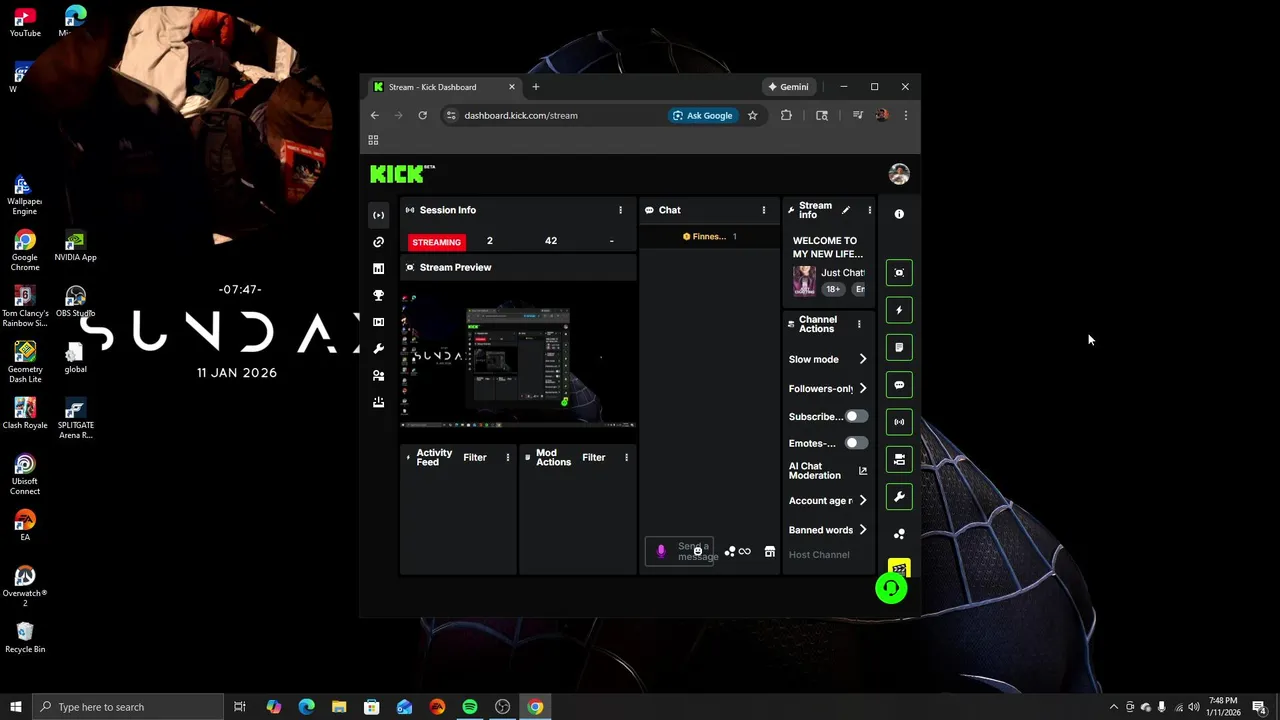This screenshot has width=1280, height=720.
Task: Open the profile avatar in Kick header
Action: pyautogui.click(x=899, y=174)
